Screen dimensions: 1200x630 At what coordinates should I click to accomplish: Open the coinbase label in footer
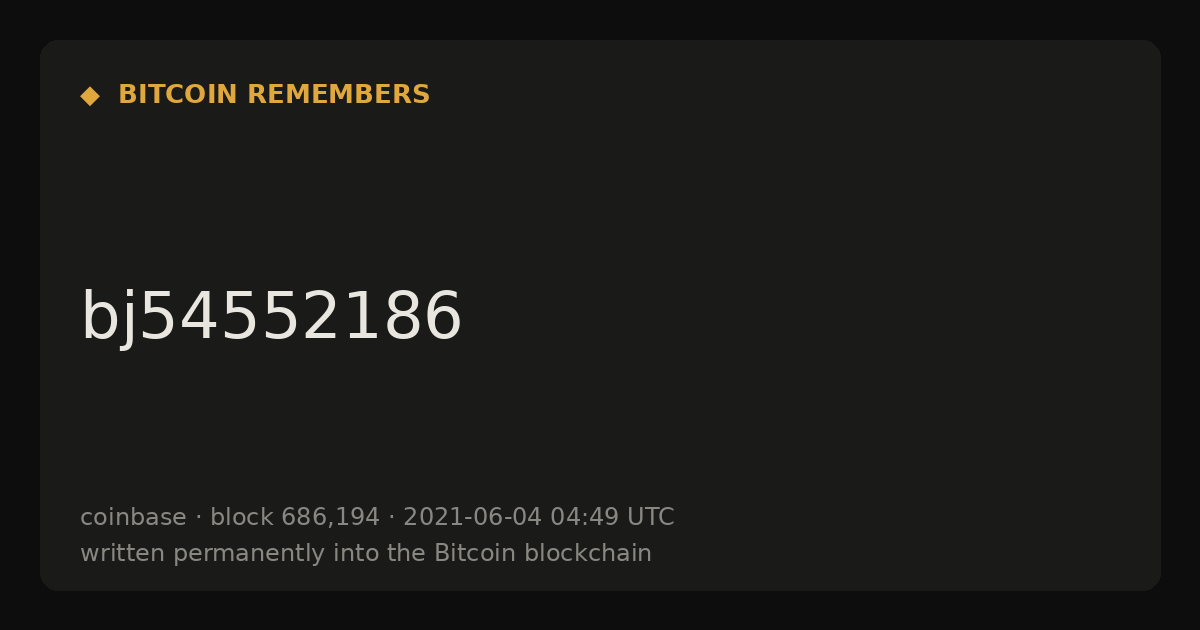[x=133, y=517]
